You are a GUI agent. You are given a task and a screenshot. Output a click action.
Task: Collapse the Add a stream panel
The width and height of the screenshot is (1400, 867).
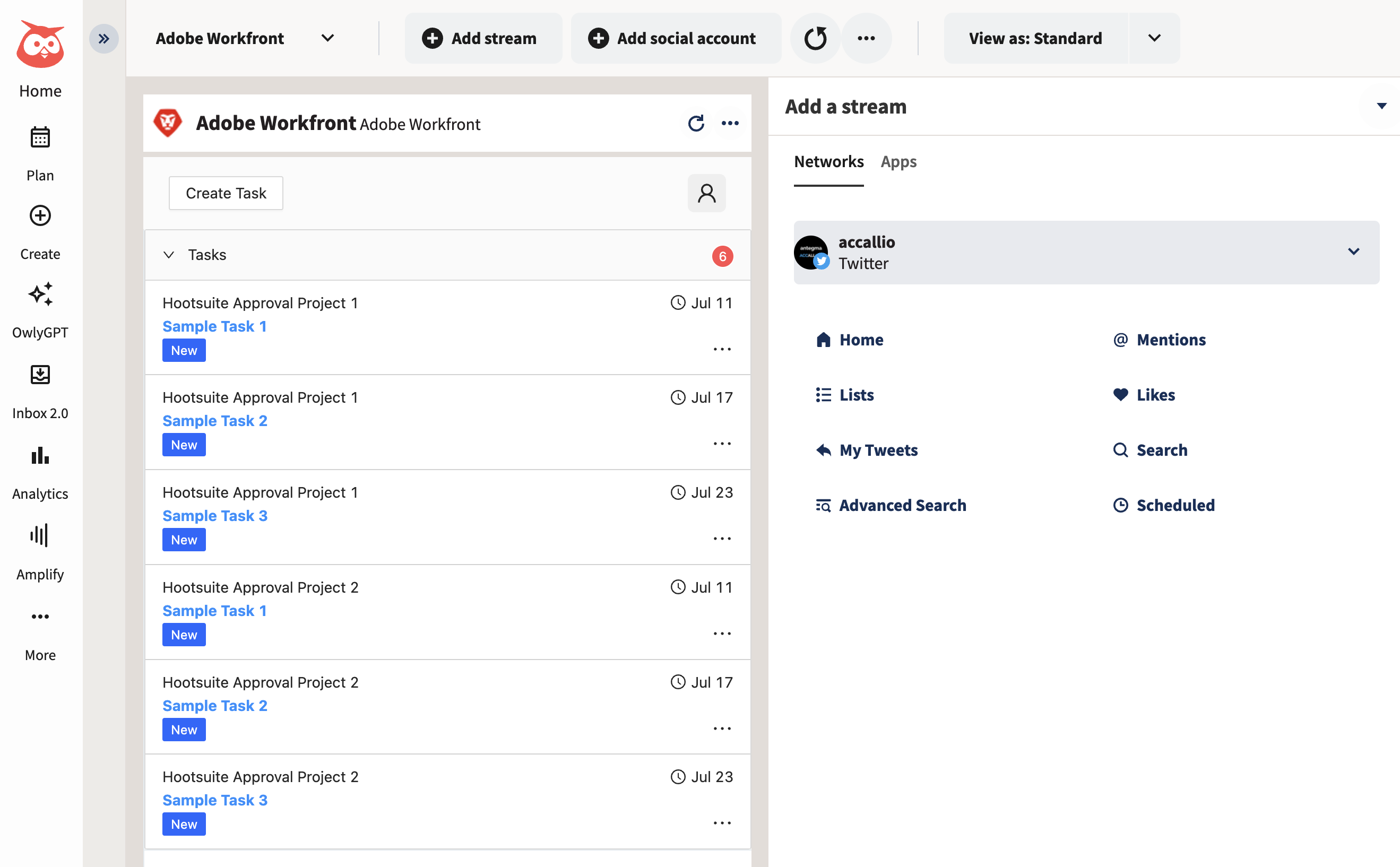pyautogui.click(x=1381, y=106)
